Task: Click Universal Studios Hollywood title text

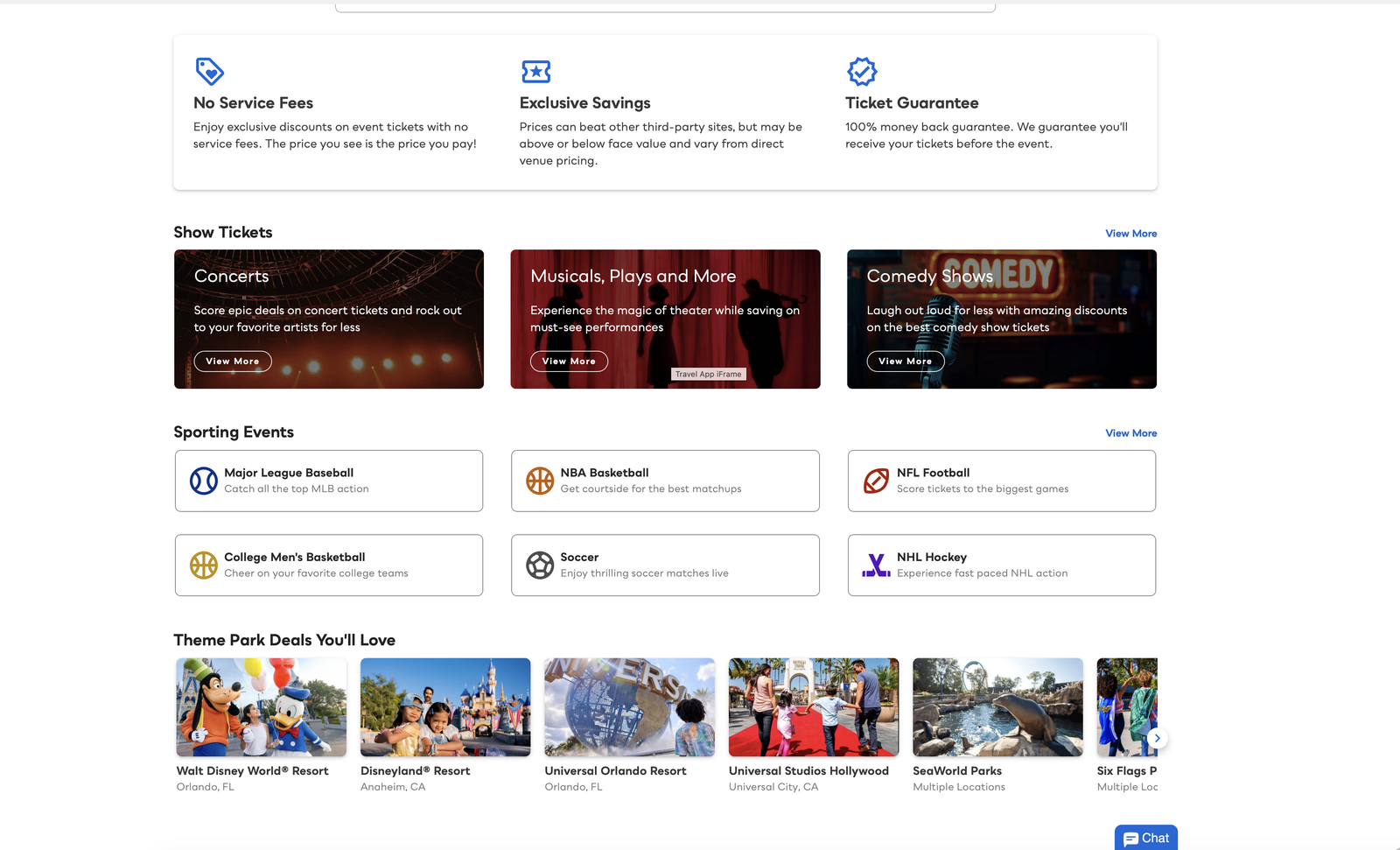Action: coord(808,771)
